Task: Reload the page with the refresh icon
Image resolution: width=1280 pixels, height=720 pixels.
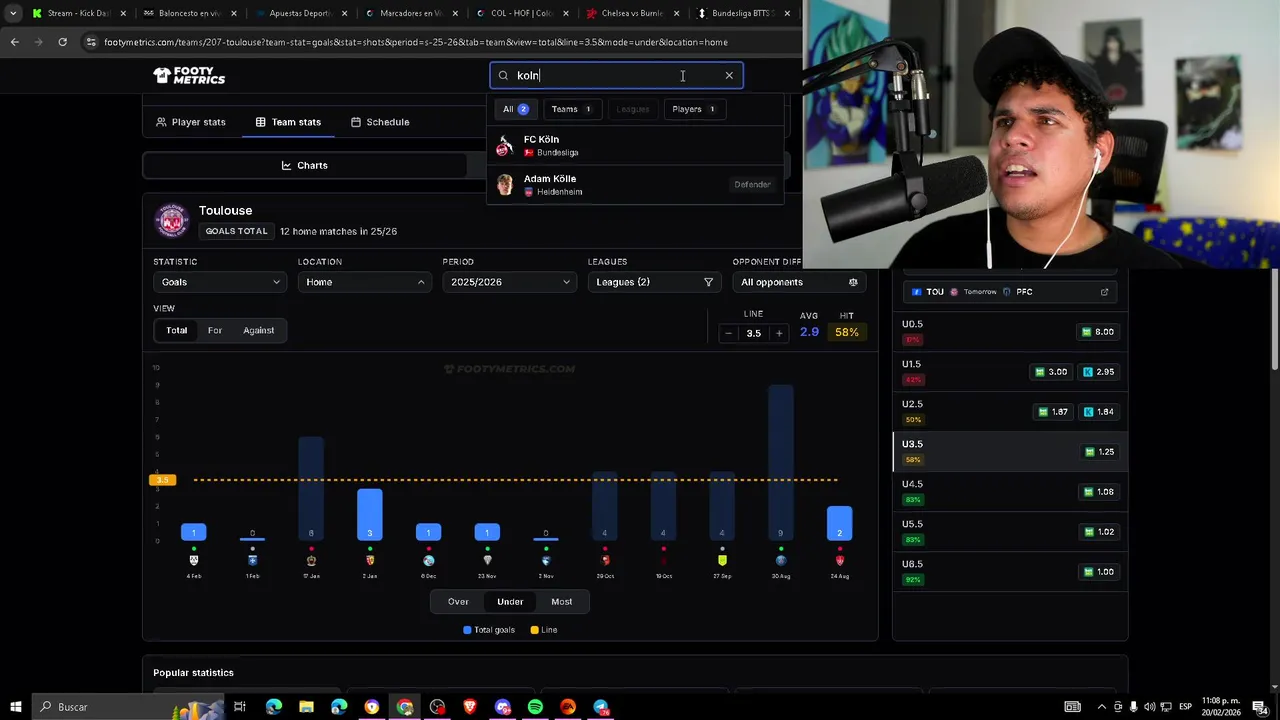Action: tap(62, 42)
